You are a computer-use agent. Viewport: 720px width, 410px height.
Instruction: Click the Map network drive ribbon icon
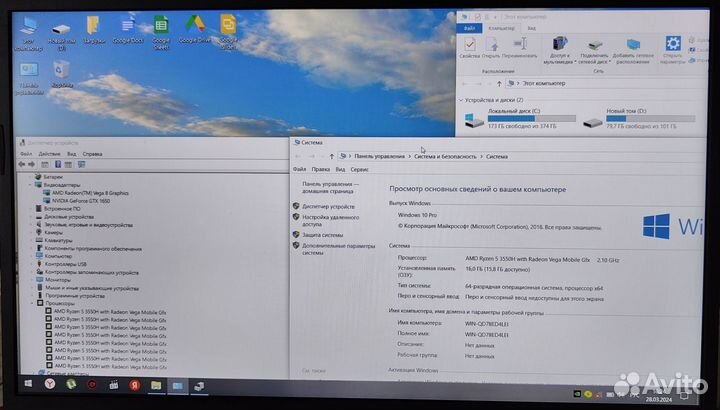[x=596, y=46]
